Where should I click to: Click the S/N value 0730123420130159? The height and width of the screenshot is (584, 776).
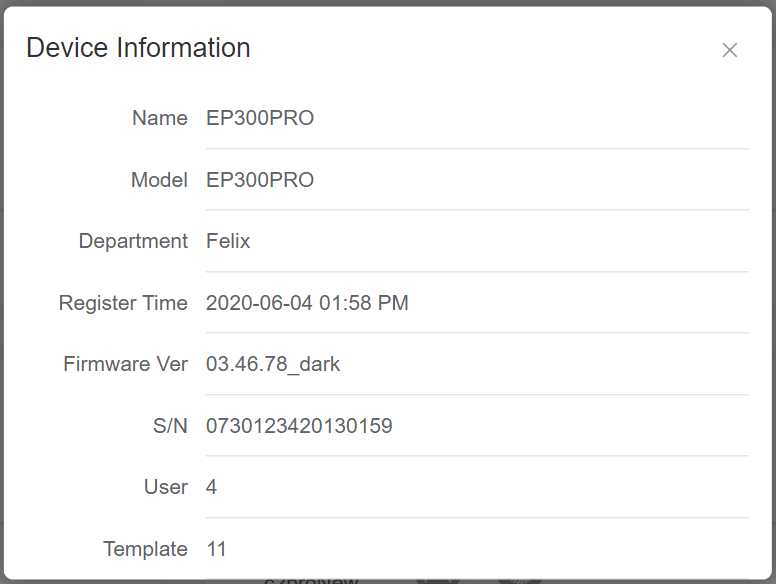(x=299, y=426)
